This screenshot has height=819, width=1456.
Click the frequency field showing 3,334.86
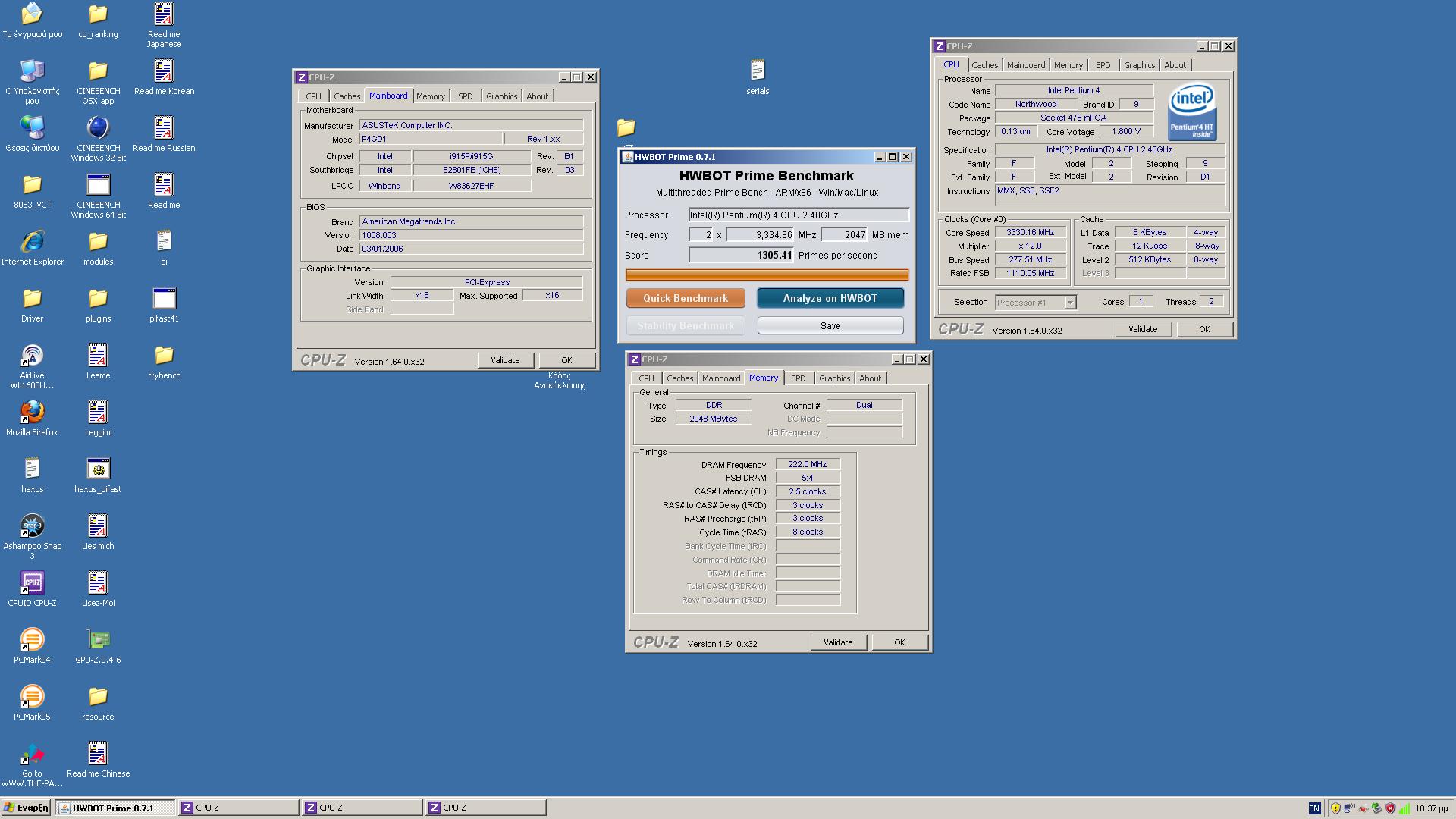(x=760, y=235)
